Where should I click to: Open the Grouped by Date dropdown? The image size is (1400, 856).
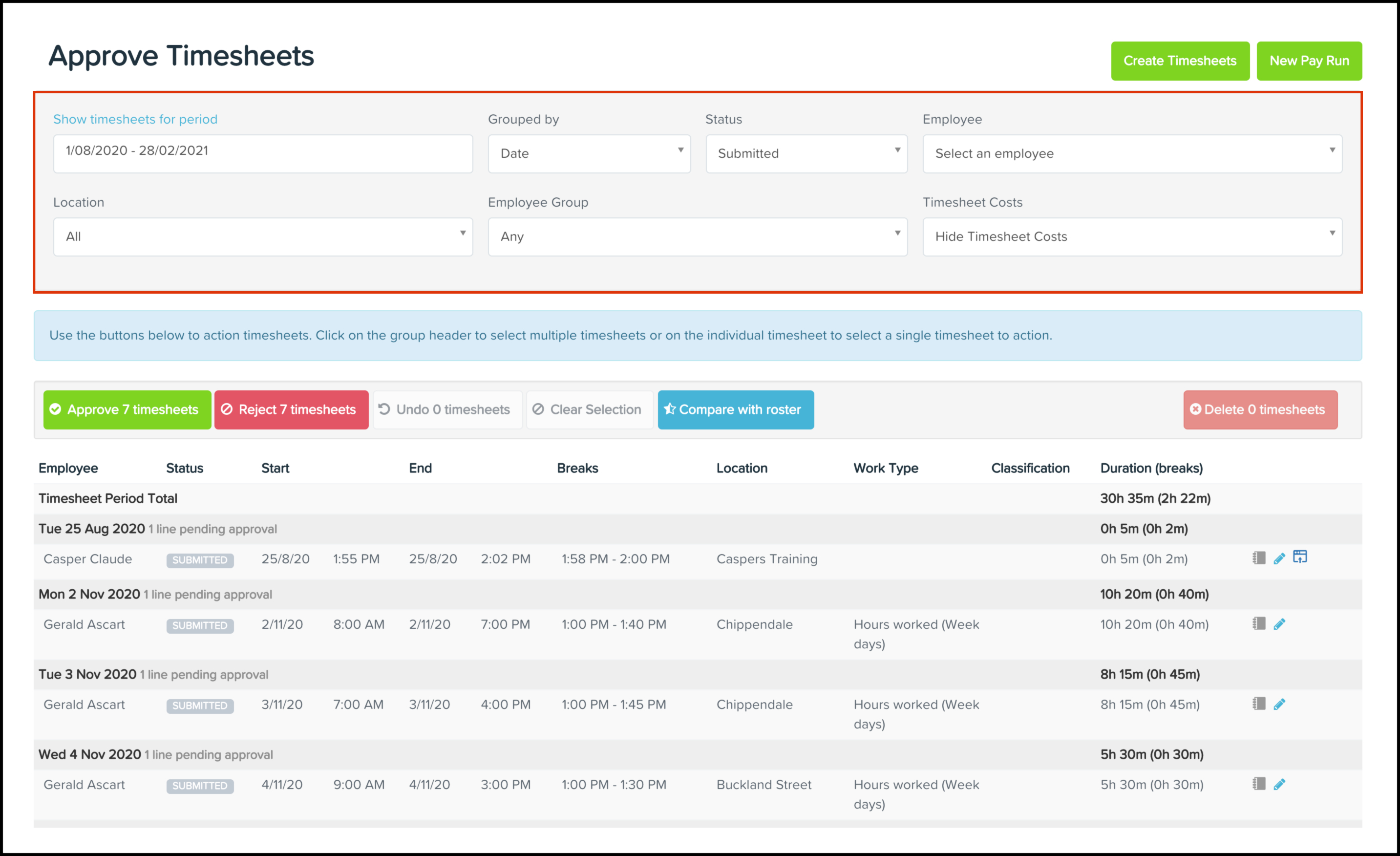589,153
